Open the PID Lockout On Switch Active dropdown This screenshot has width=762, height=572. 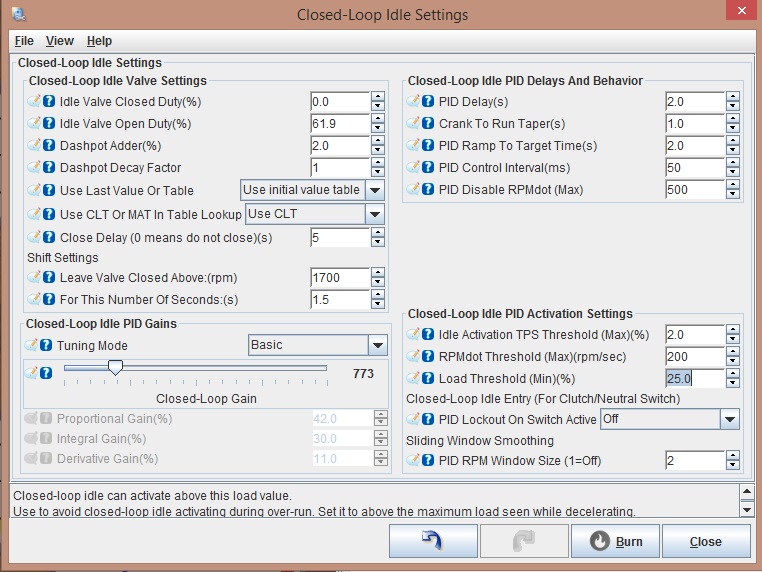coord(730,419)
